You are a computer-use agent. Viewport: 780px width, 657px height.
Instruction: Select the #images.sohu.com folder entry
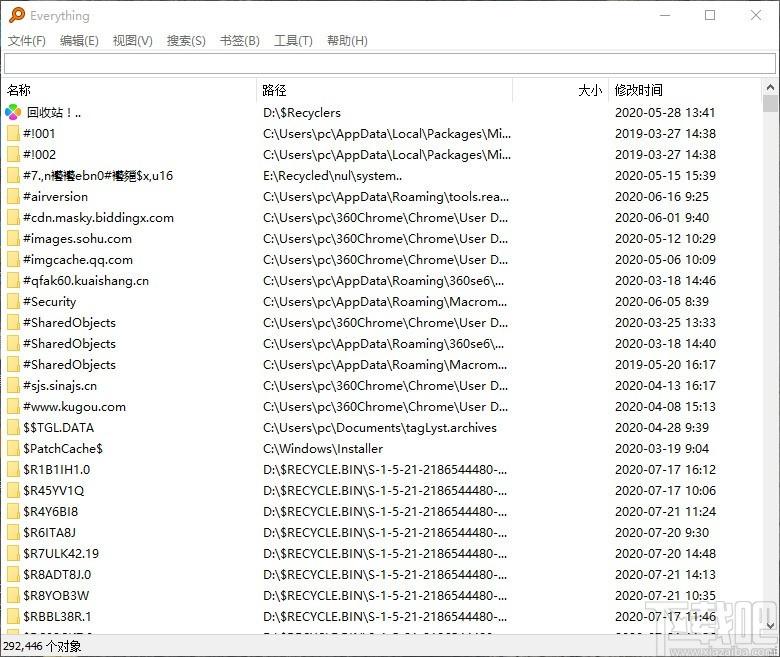[x=77, y=239]
